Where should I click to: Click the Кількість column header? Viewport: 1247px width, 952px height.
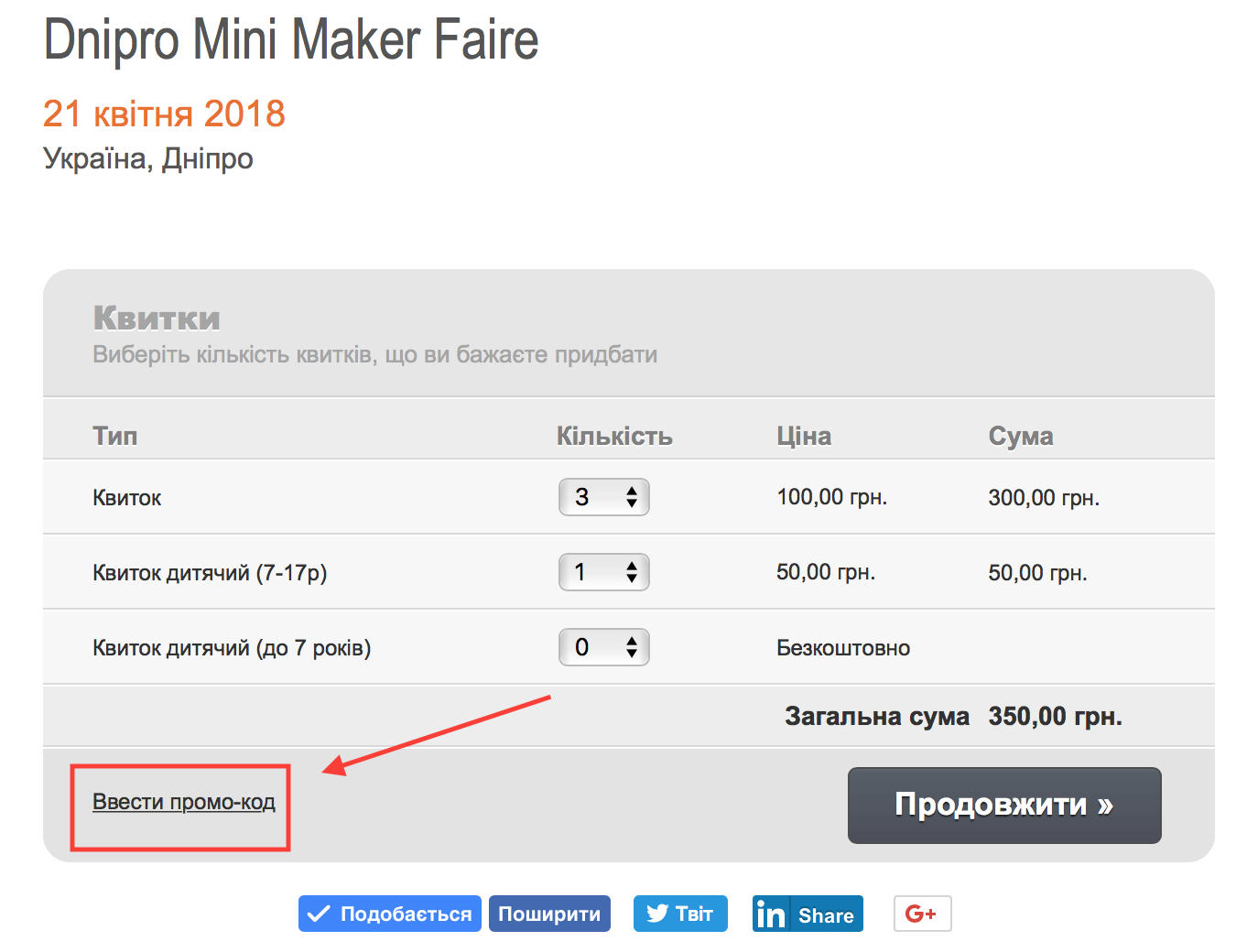(x=614, y=436)
